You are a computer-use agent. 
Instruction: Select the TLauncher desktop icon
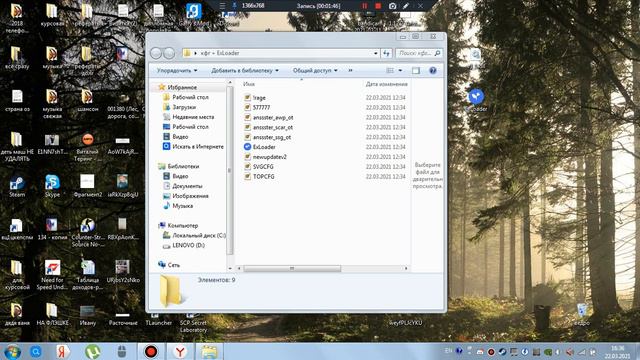tap(158, 319)
